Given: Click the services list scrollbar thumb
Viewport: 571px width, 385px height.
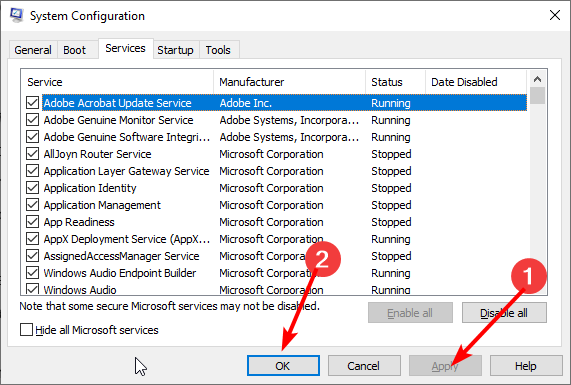Looking at the screenshot, I should [x=537, y=95].
